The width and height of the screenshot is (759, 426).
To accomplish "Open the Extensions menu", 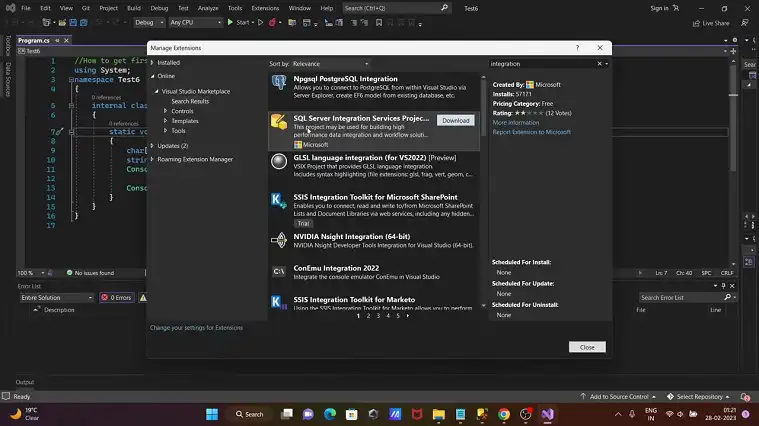I will point(265,8).
